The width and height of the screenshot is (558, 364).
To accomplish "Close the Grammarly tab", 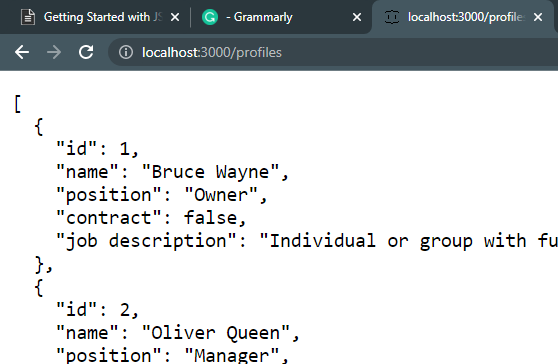I will point(357,17).
